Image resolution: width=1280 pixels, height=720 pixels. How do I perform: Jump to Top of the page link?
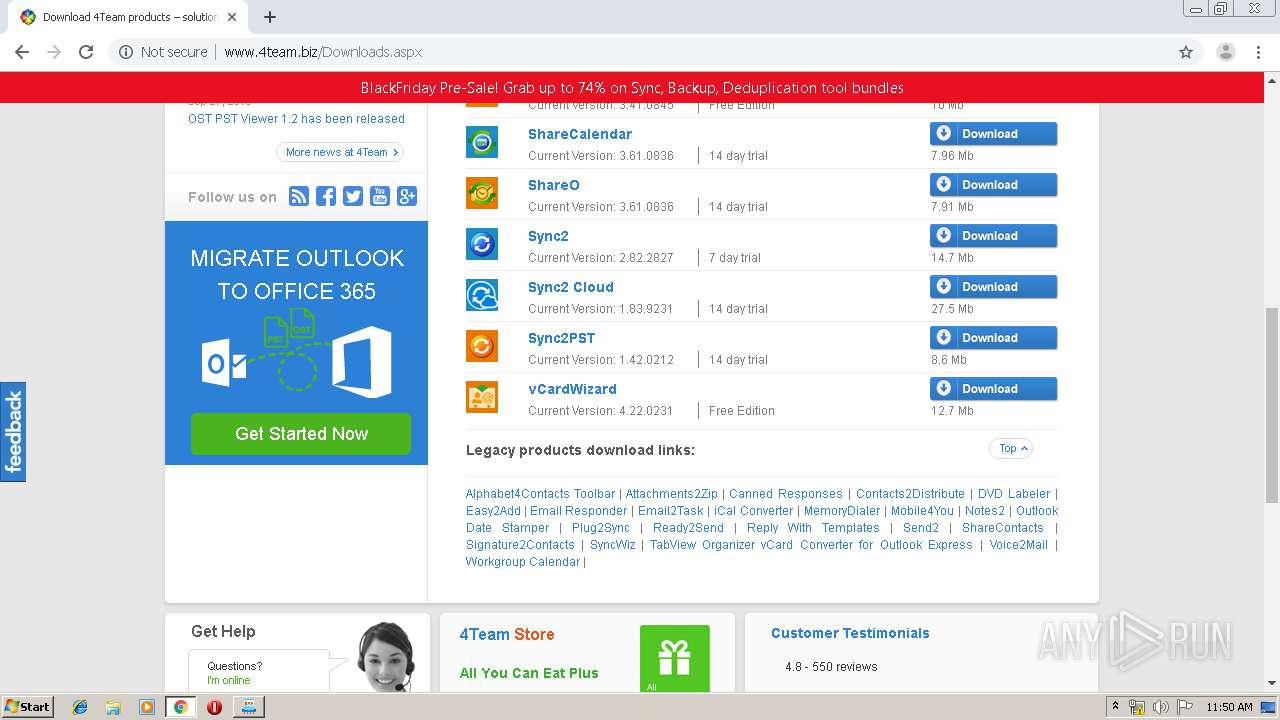point(1010,448)
